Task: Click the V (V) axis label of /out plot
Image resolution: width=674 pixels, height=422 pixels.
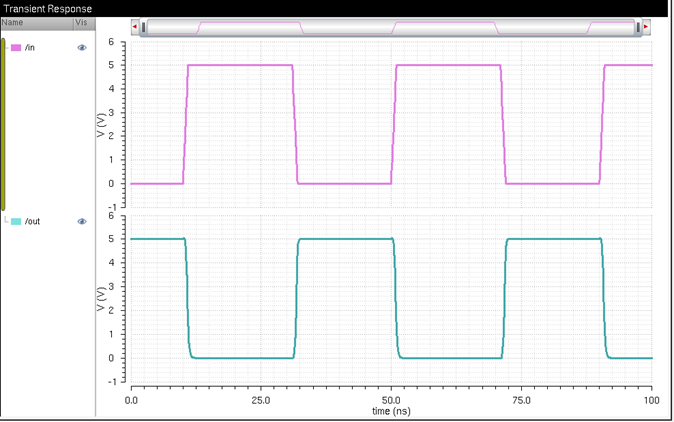Action: pyautogui.click(x=101, y=299)
